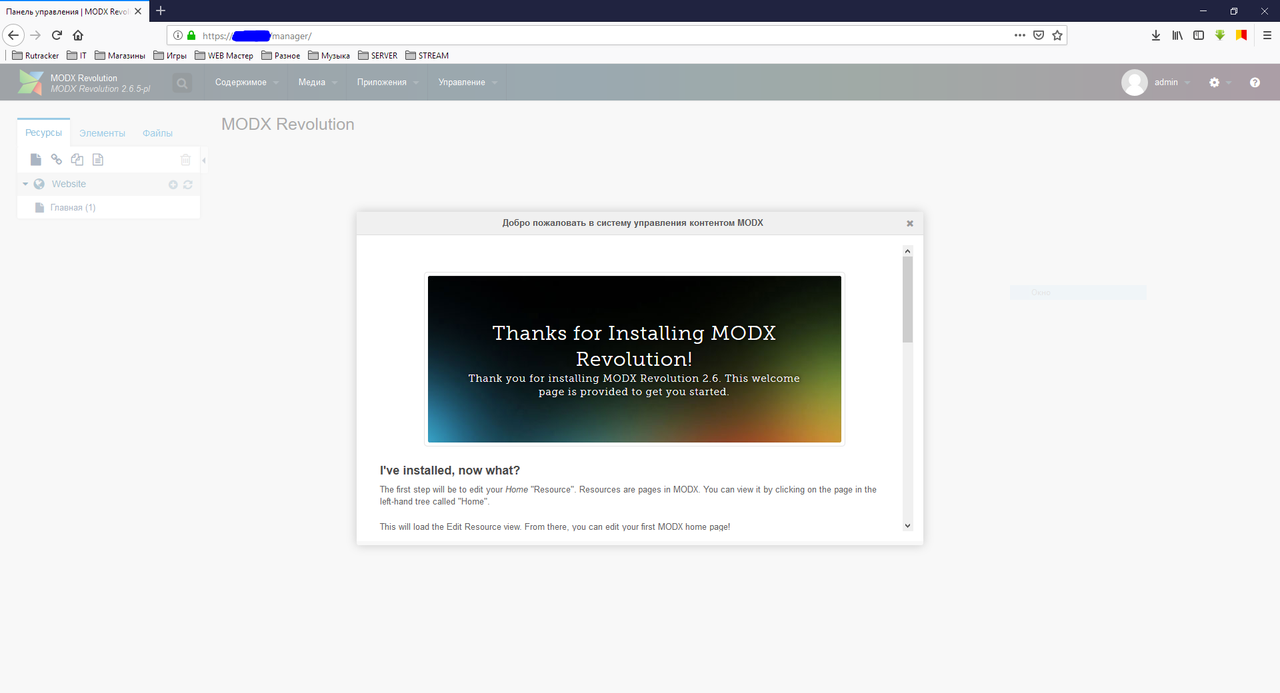
Task: Open the Разное bookmarks folder
Action: (280, 56)
